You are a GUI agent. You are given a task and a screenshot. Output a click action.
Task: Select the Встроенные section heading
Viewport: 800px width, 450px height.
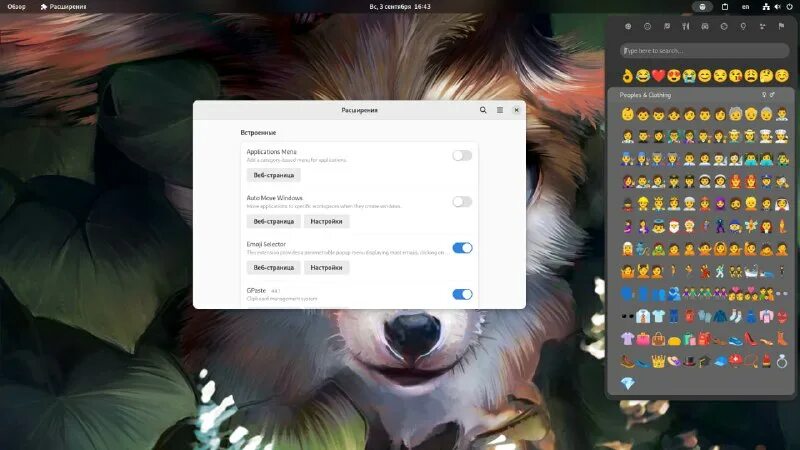coord(258,132)
